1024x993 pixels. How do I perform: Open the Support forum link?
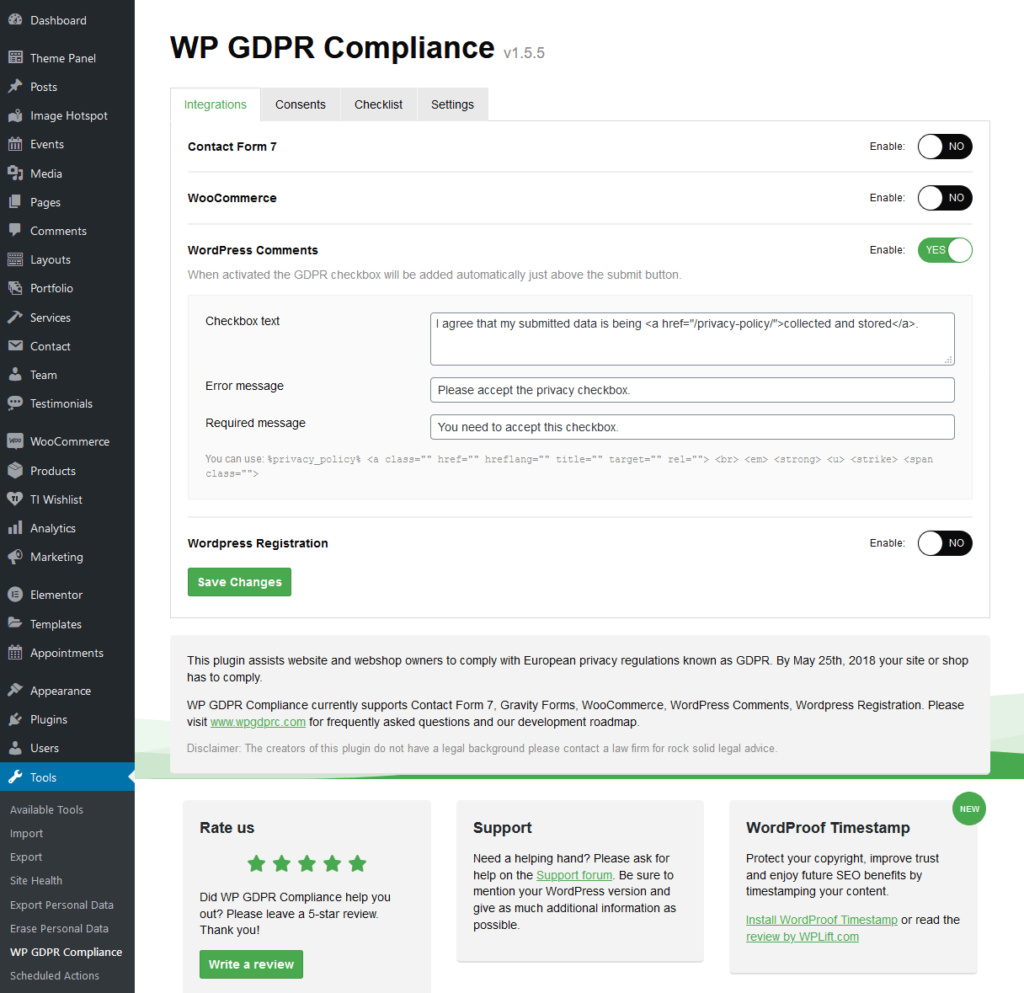(x=574, y=875)
